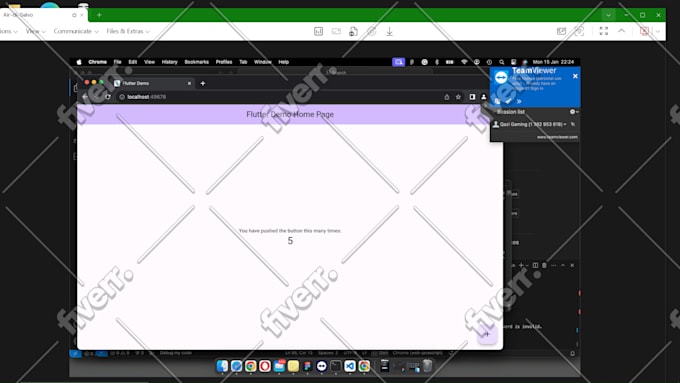The height and width of the screenshot is (383, 680).
Task: Open the Chrome side panel icon
Action: point(472,97)
